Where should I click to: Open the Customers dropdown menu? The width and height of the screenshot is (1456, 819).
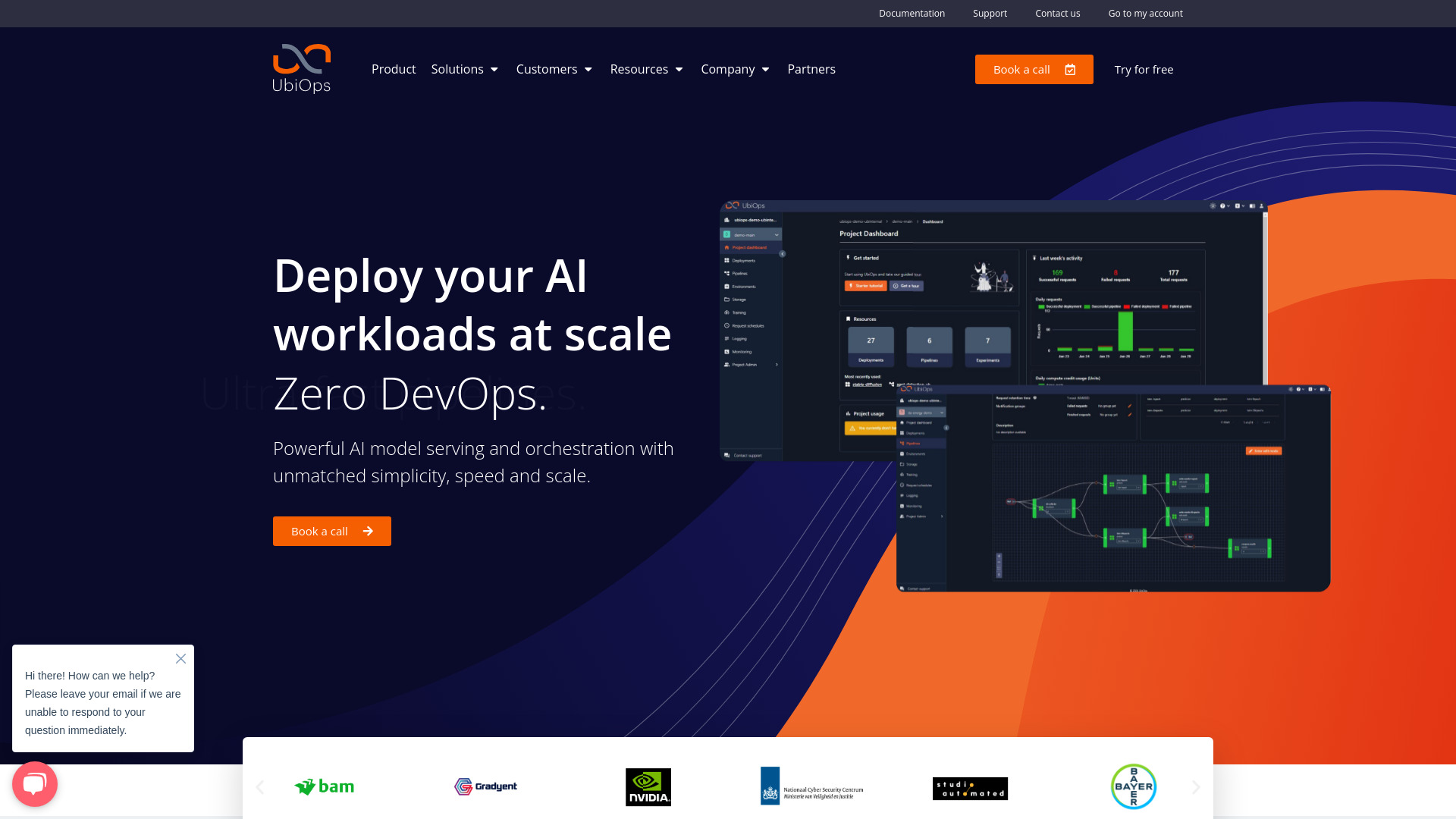click(554, 69)
